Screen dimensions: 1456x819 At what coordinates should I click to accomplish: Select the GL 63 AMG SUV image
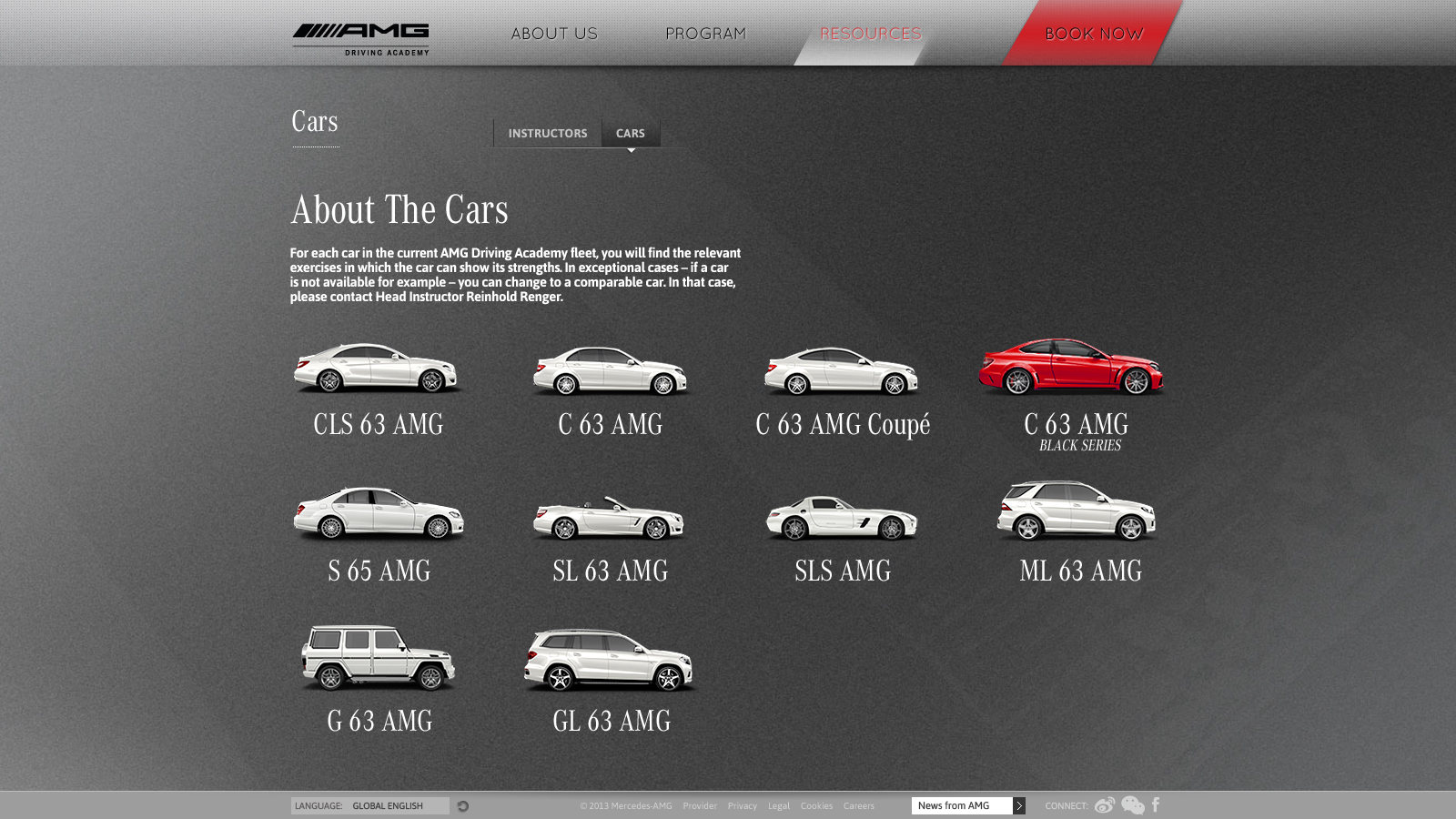(609, 660)
